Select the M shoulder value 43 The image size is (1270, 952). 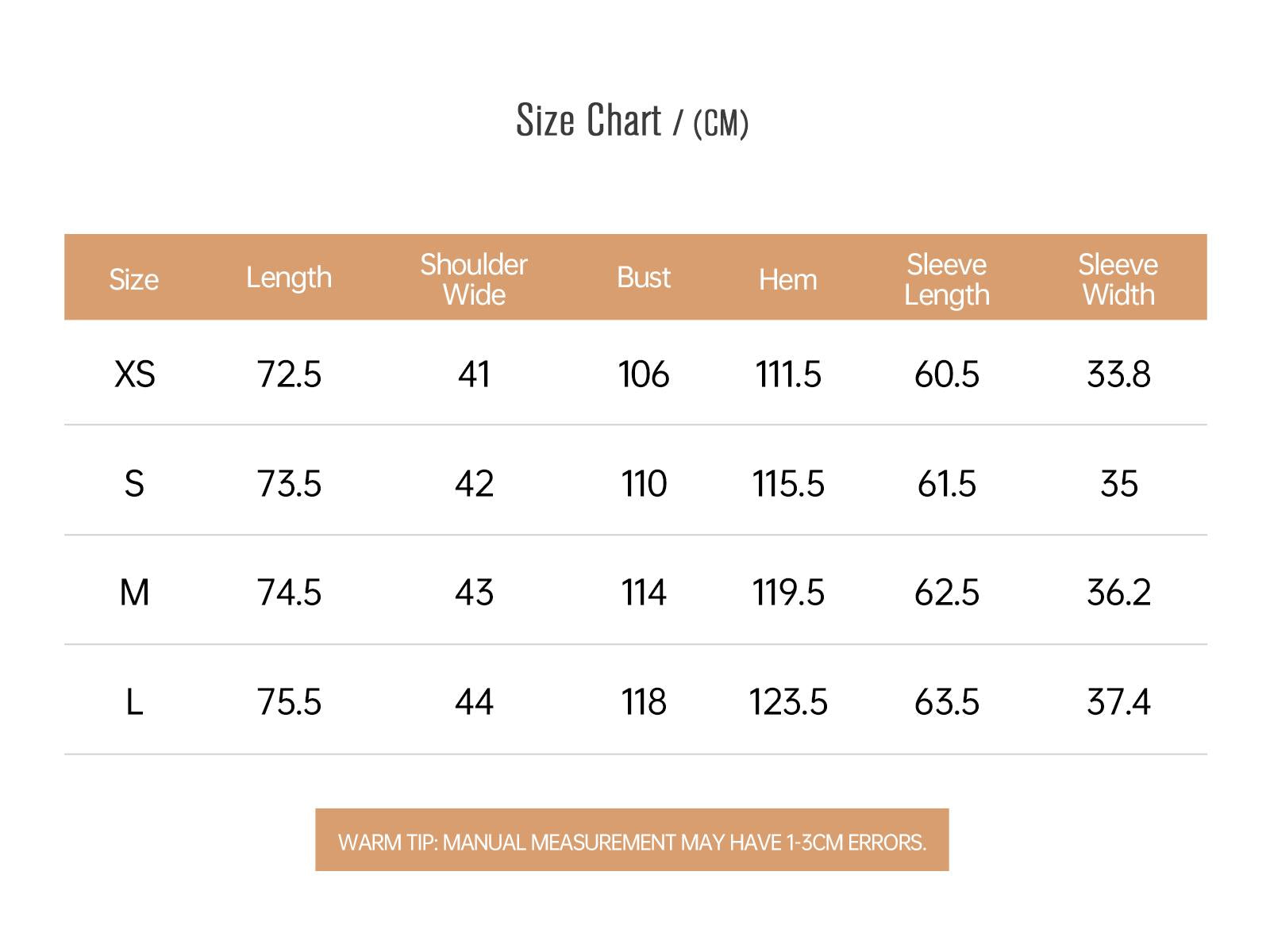pyautogui.click(x=474, y=593)
